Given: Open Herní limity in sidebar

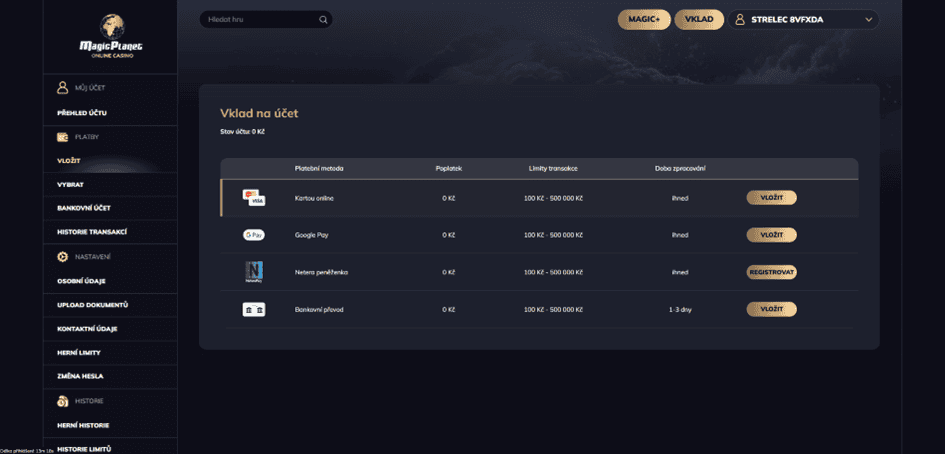Looking at the screenshot, I should pos(78,353).
